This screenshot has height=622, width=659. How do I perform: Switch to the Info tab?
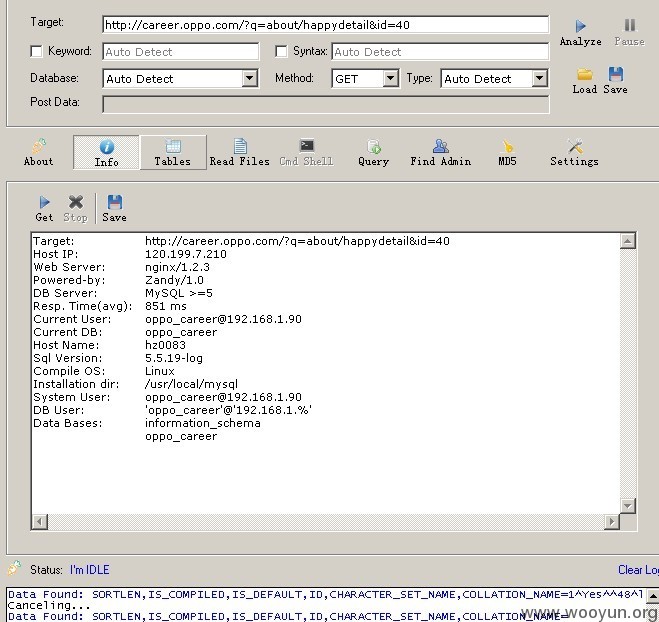tap(106, 153)
